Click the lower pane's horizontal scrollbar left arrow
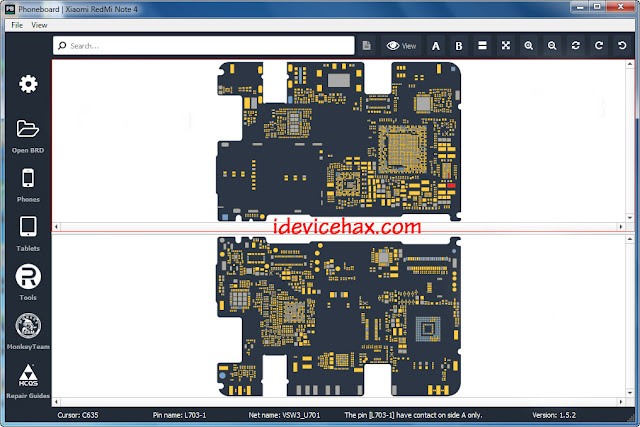The image size is (640, 427). coord(56,402)
